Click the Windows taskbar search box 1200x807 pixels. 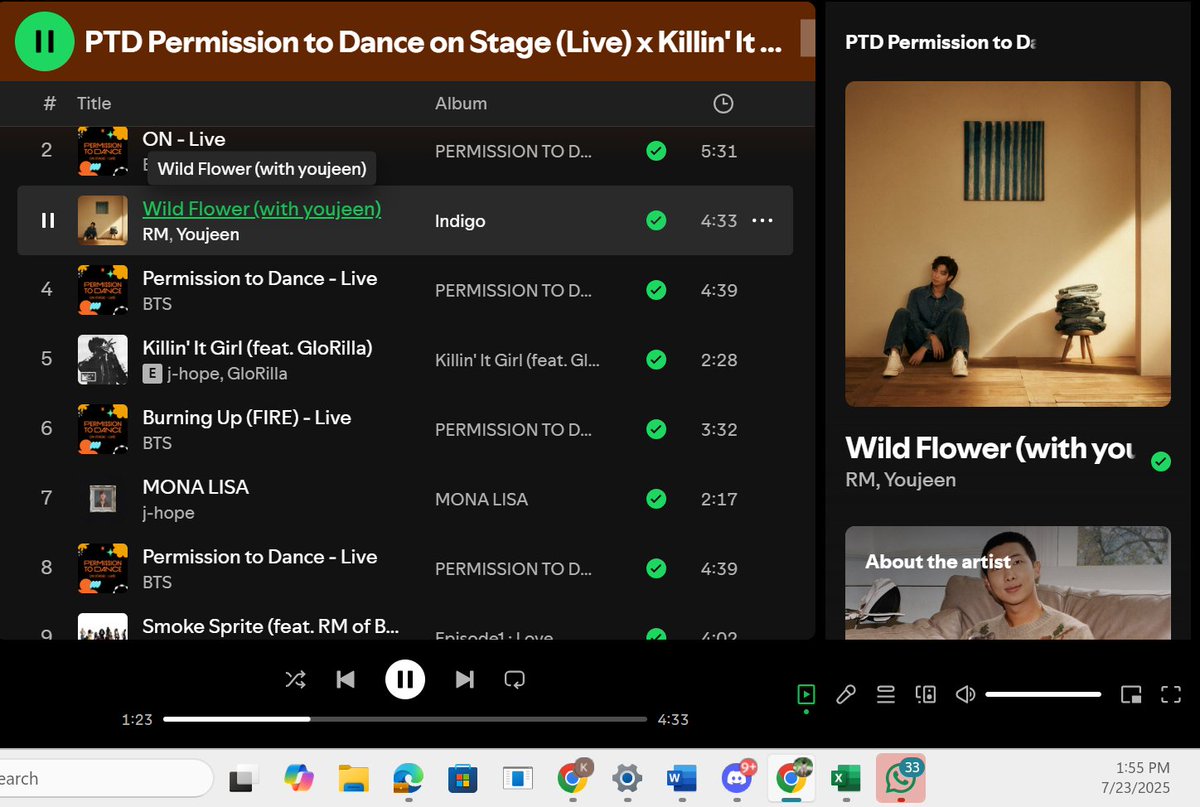pos(105,778)
